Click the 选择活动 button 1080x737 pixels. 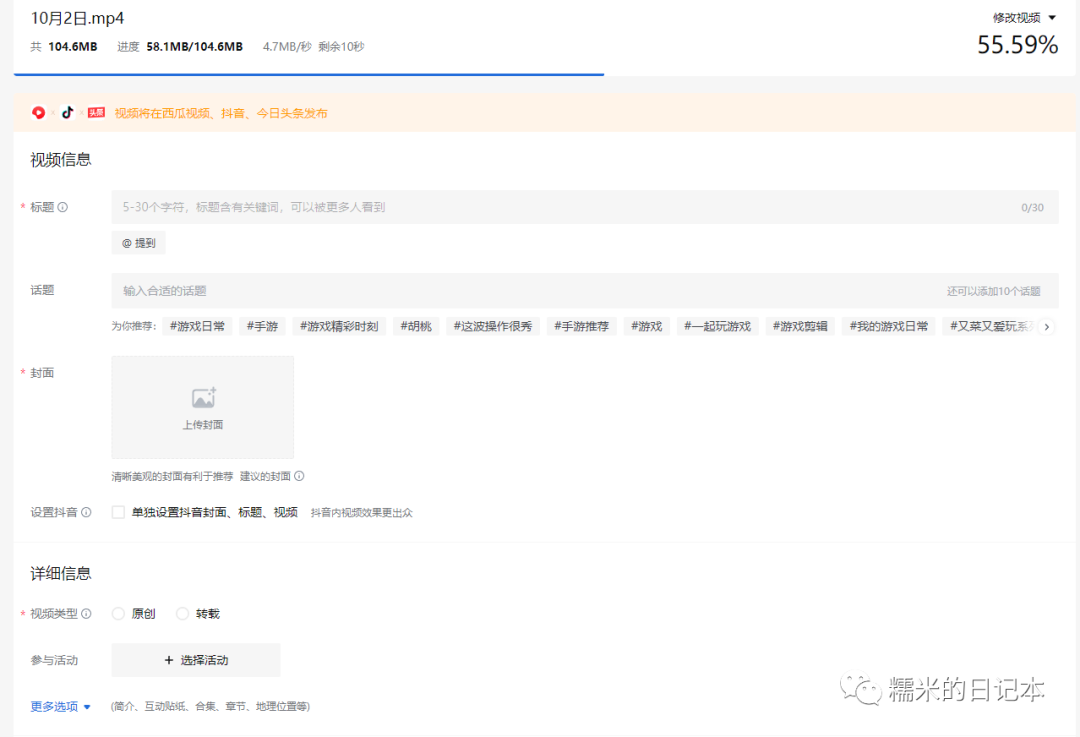(x=197, y=660)
